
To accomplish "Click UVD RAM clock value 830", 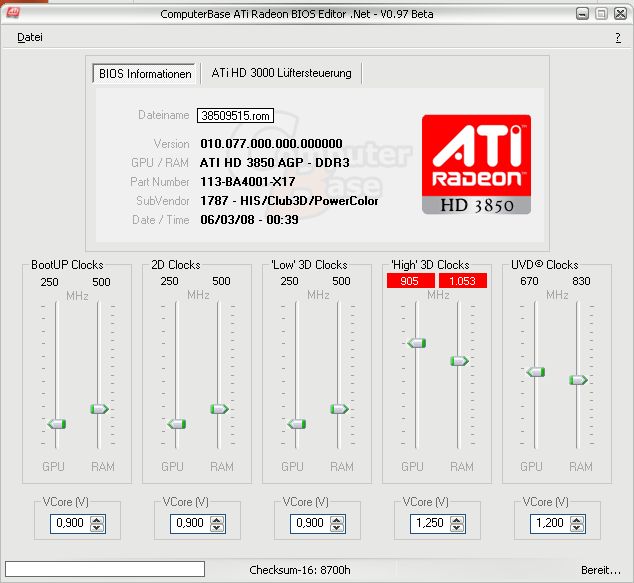I will click(581, 281).
